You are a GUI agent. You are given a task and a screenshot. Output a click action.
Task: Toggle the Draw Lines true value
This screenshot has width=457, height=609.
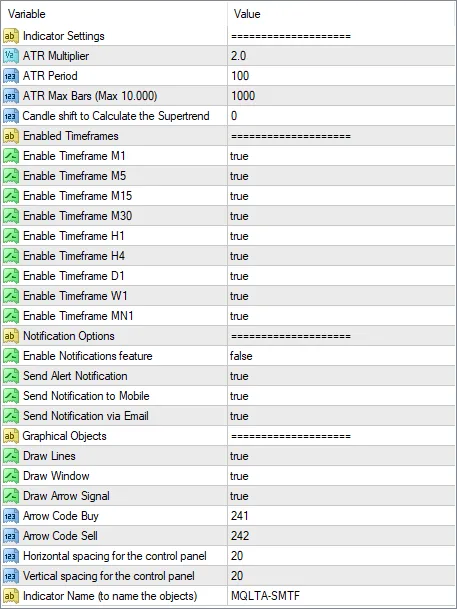239,456
